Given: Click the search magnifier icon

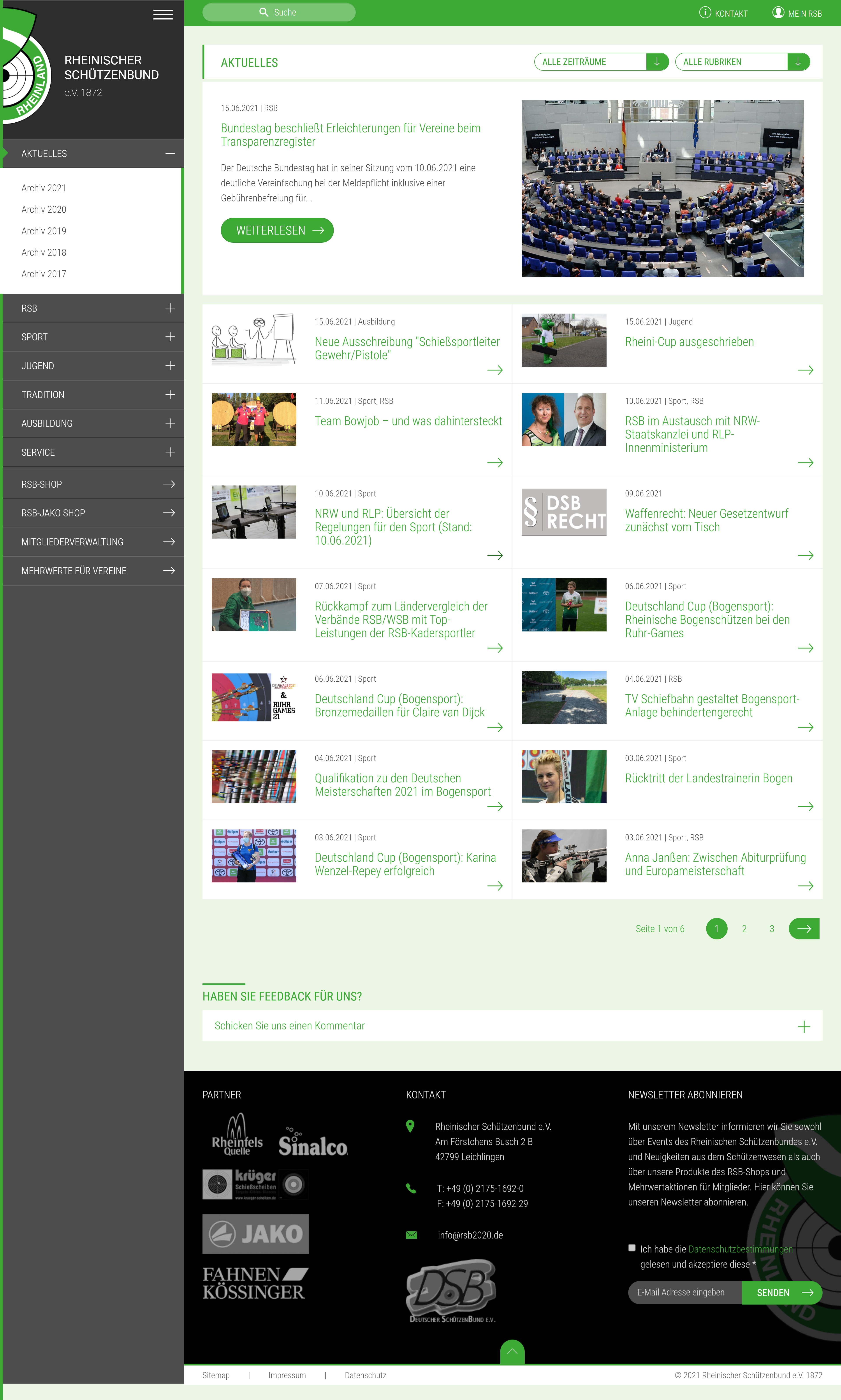Looking at the screenshot, I should [x=264, y=12].
